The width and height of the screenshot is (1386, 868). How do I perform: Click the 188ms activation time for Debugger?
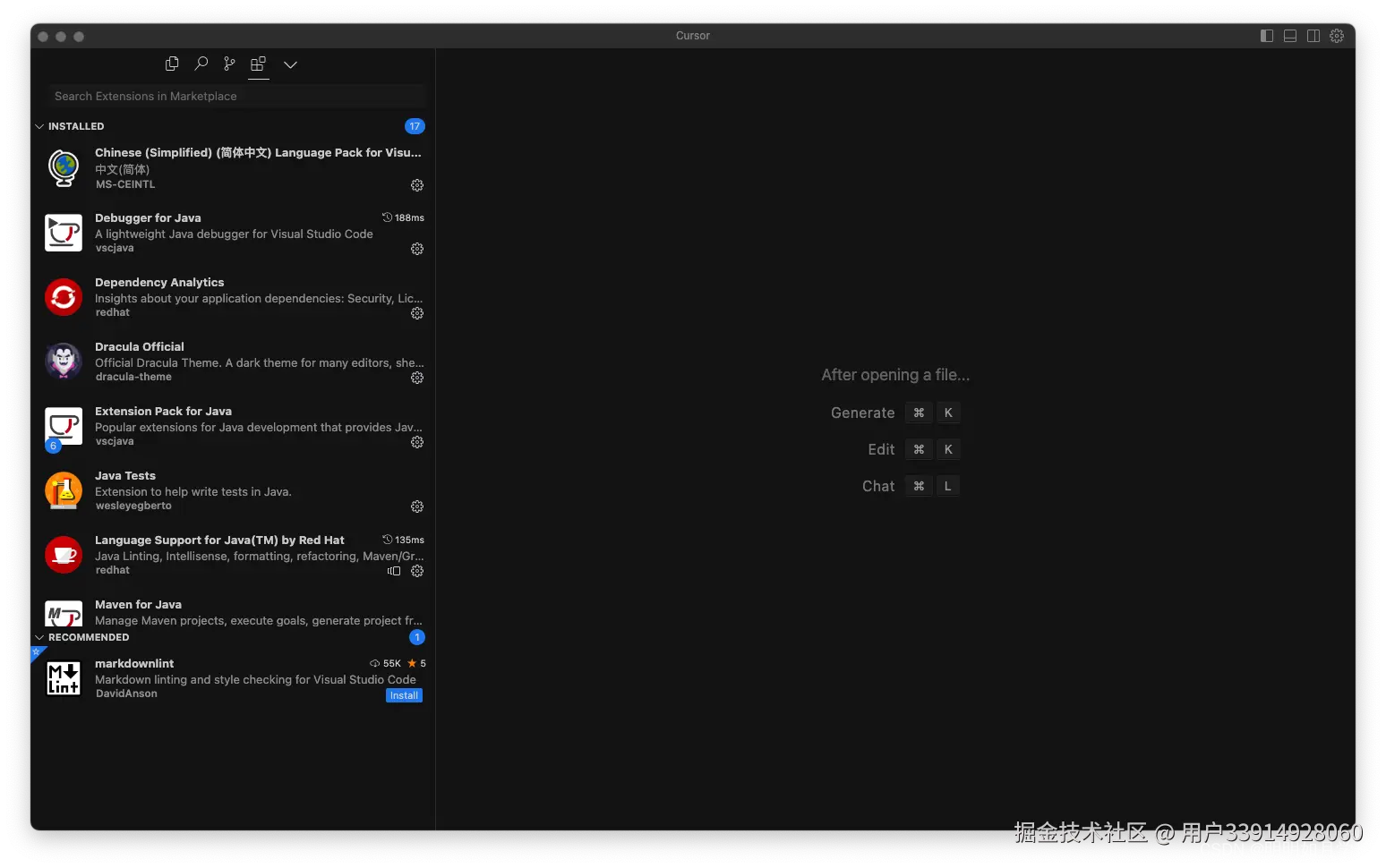pos(404,217)
